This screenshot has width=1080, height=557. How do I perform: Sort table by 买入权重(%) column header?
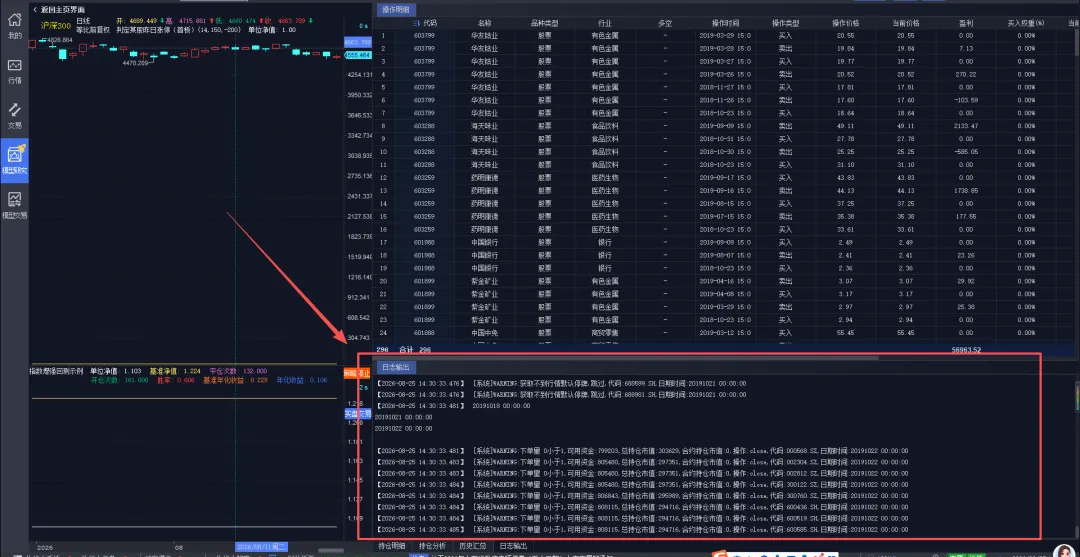coord(1026,23)
